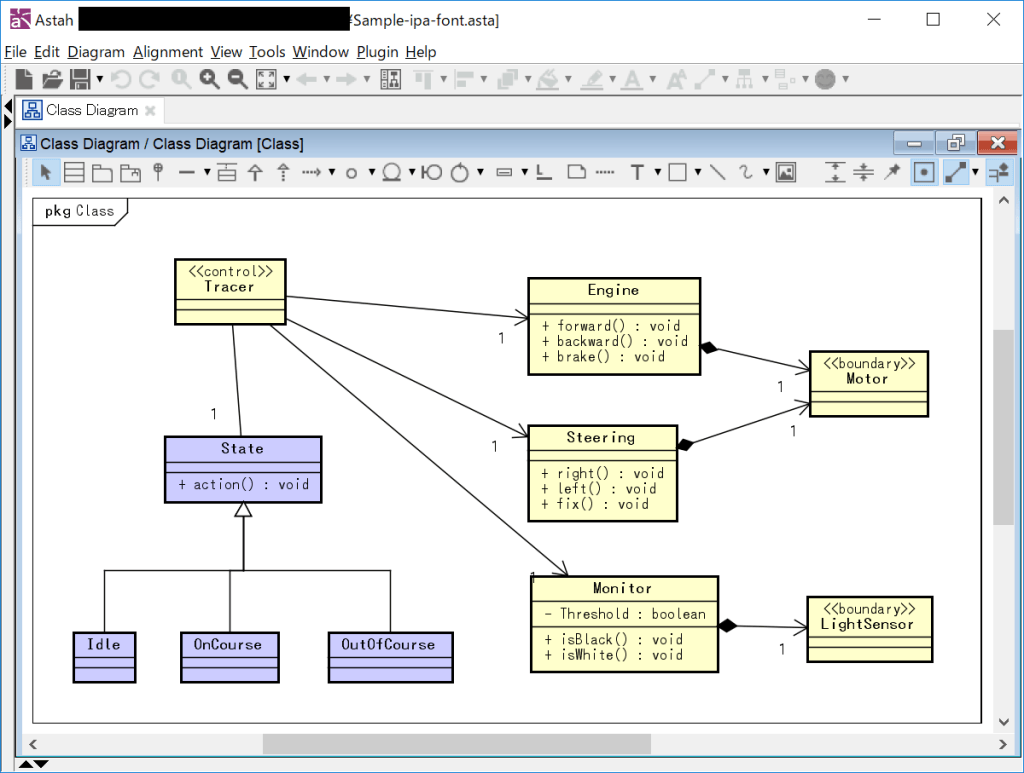Select the Class tool

74,172
